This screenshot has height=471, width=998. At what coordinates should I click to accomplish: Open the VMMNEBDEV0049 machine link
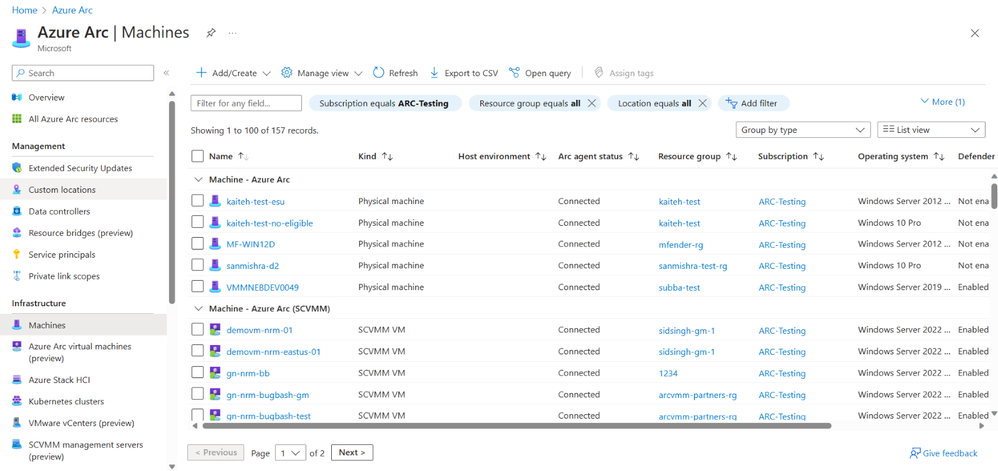pos(263,288)
